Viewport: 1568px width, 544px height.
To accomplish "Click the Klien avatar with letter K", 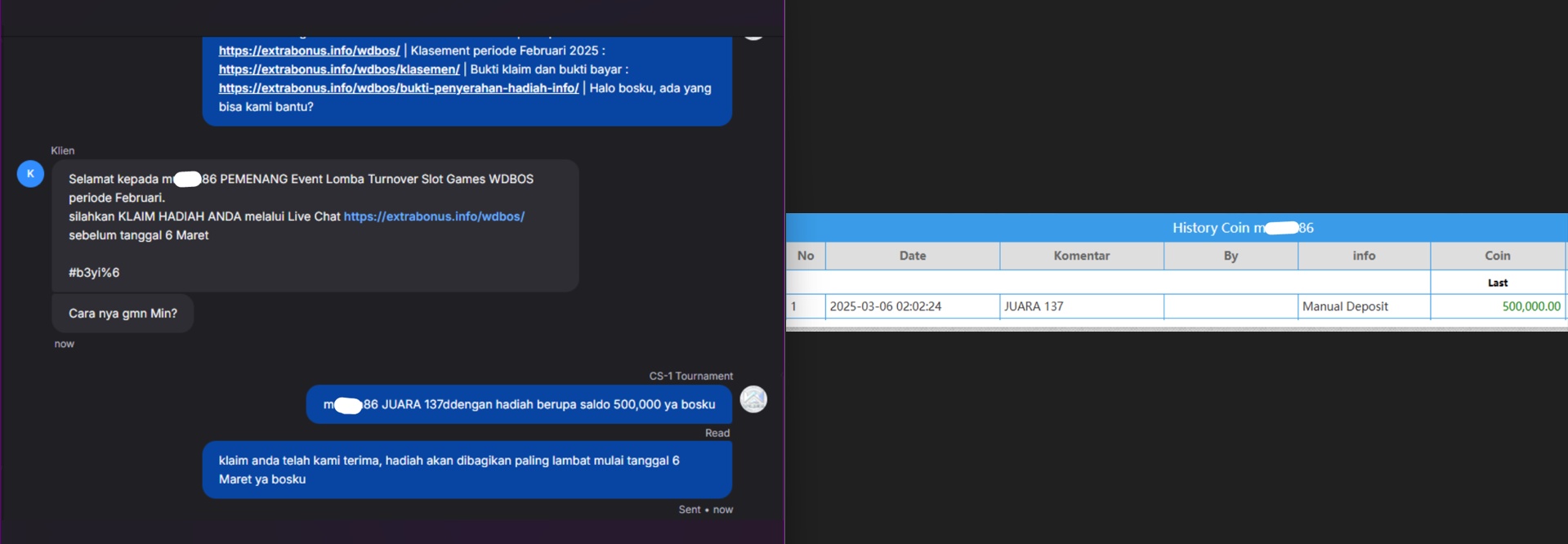I will click(30, 173).
